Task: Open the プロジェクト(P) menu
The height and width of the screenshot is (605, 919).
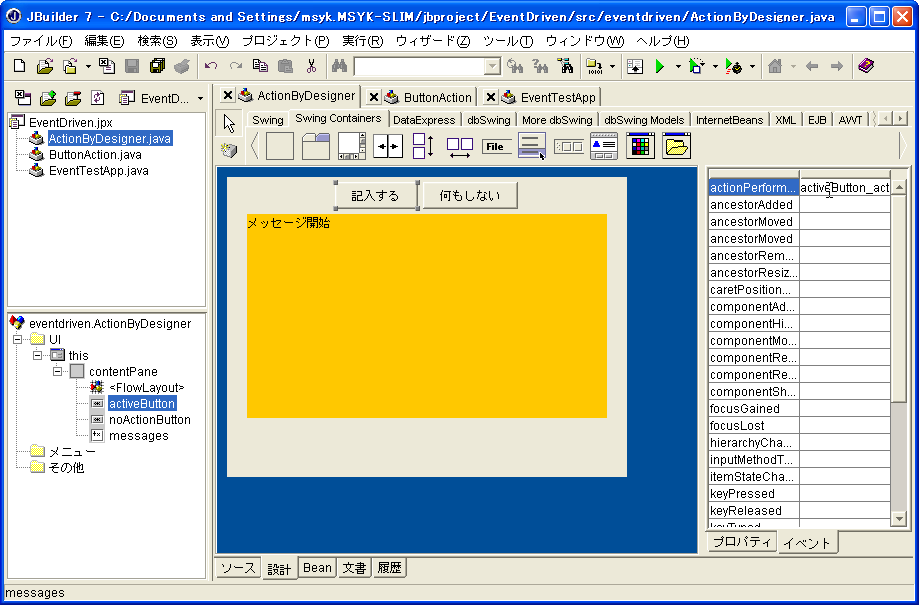Action: [x=285, y=41]
